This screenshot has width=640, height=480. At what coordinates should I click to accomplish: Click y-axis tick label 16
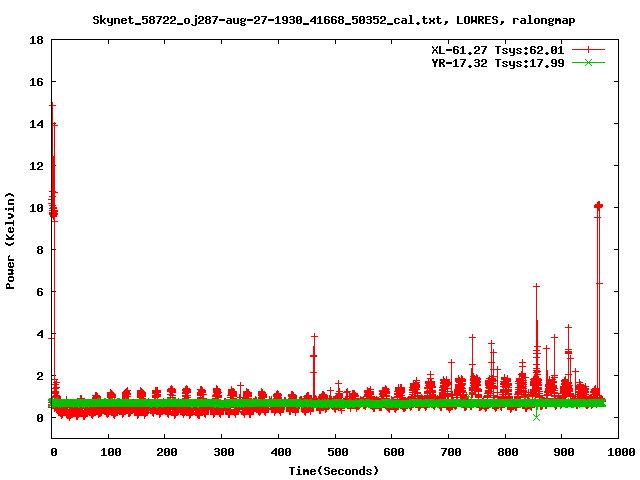pos(36,82)
